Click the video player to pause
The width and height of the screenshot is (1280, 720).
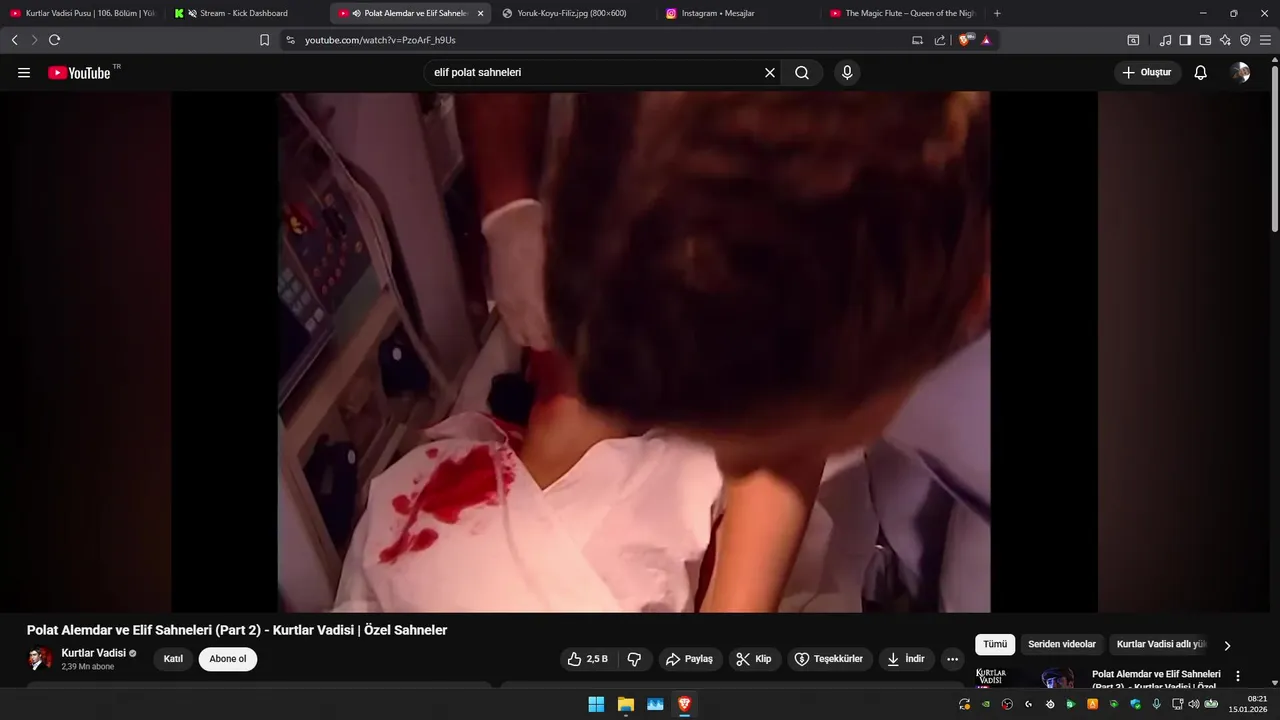click(634, 352)
